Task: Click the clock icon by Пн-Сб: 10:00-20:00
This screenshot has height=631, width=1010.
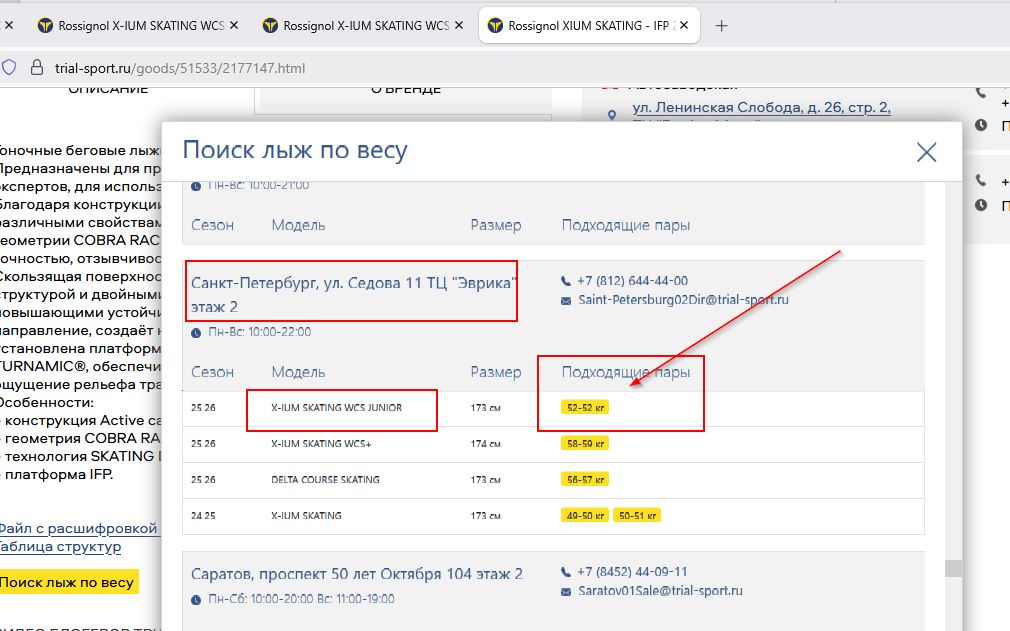Action: [x=196, y=599]
